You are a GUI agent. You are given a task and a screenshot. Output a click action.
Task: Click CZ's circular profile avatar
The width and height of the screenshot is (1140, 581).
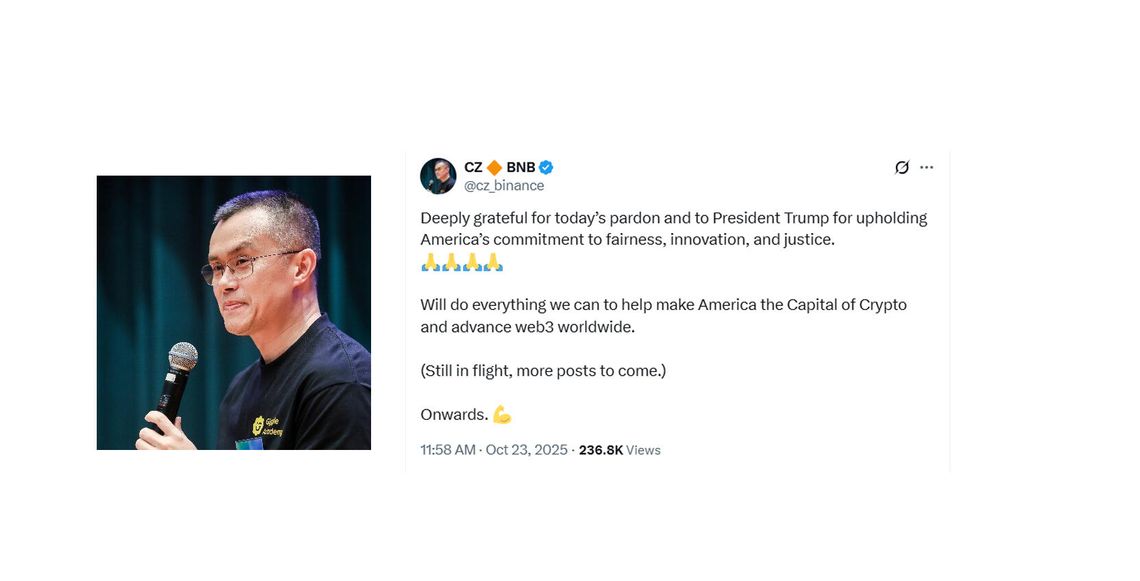pyautogui.click(x=437, y=176)
